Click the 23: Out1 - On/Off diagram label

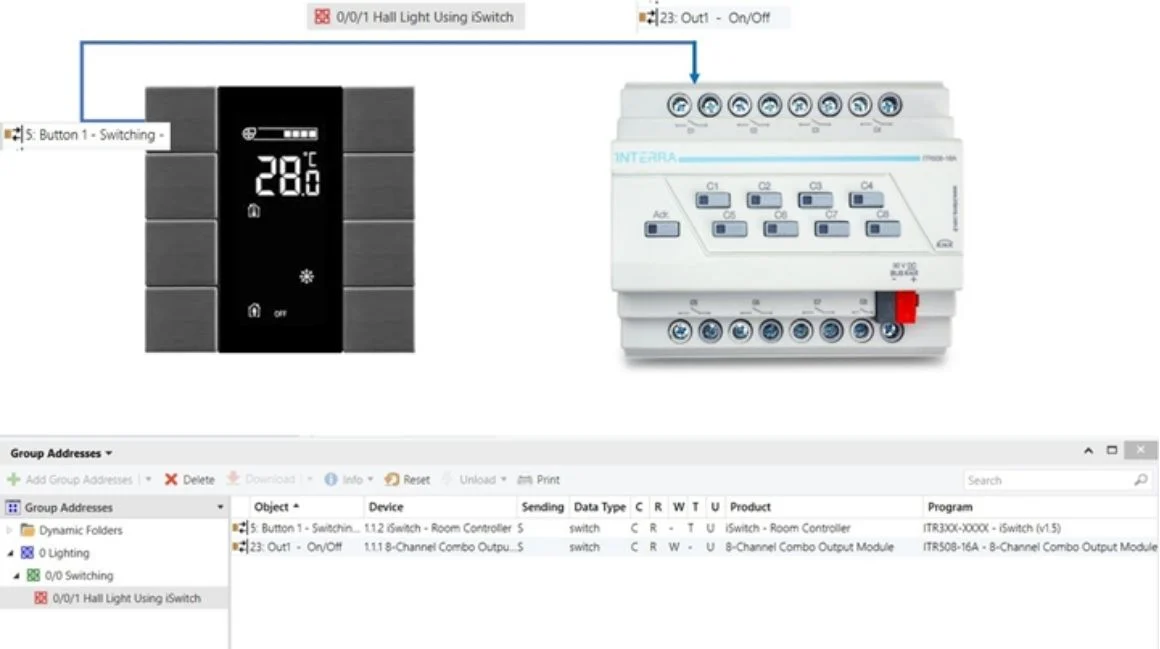pos(713,18)
